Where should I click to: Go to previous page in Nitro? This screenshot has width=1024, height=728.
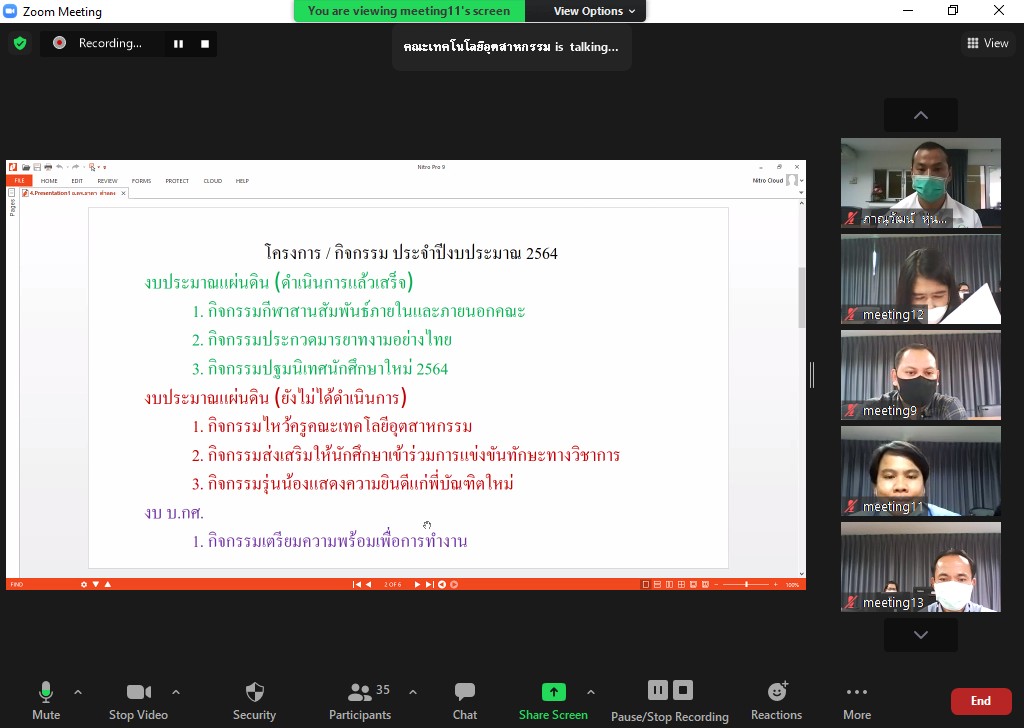pyautogui.click(x=368, y=584)
